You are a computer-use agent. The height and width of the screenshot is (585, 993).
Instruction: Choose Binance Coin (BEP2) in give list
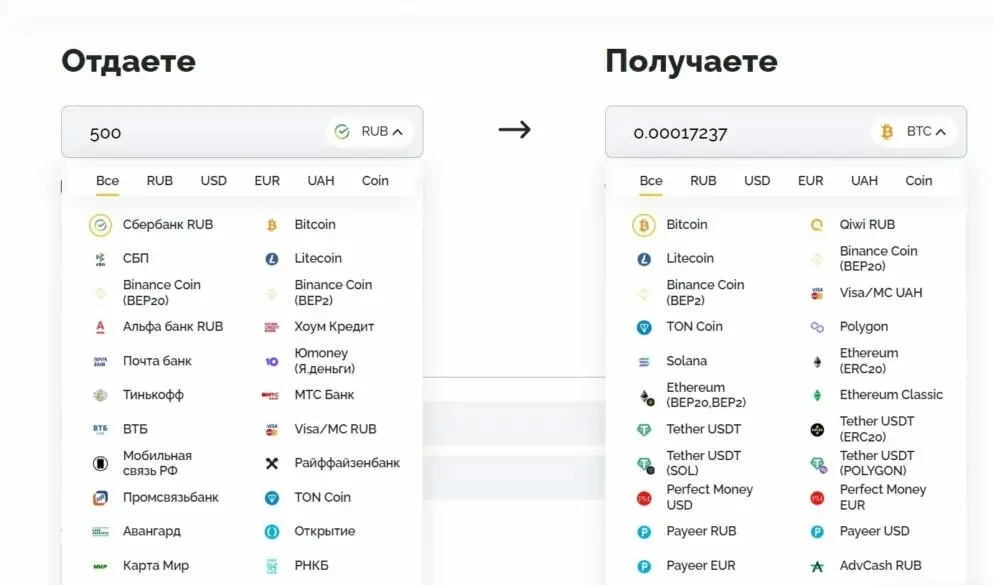click(333, 292)
